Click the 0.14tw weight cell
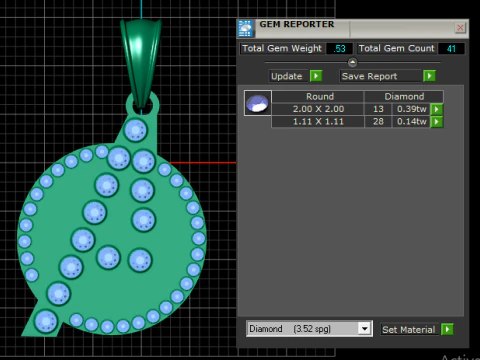Image resolution: width=480 pixels, height=360 pixels. 411,122
